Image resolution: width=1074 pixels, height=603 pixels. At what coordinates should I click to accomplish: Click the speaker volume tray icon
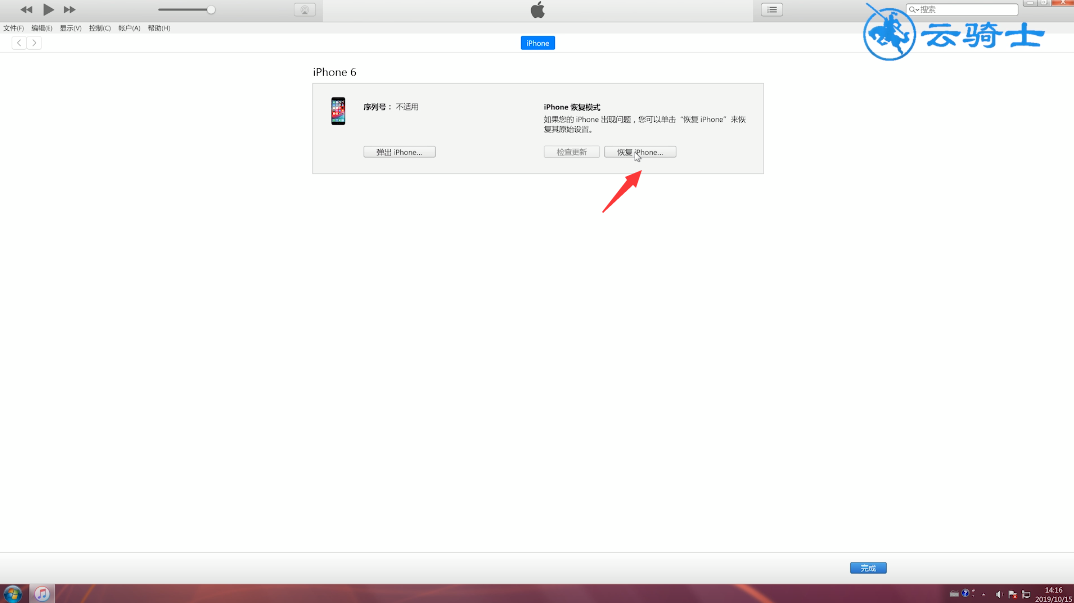click(x=999, y=595)
